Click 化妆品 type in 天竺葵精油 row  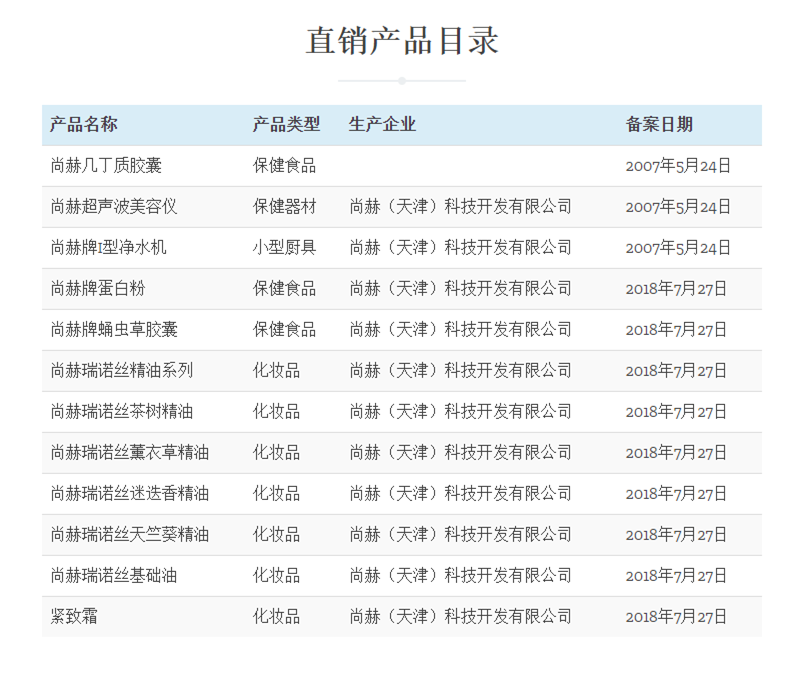click(277, 535)
